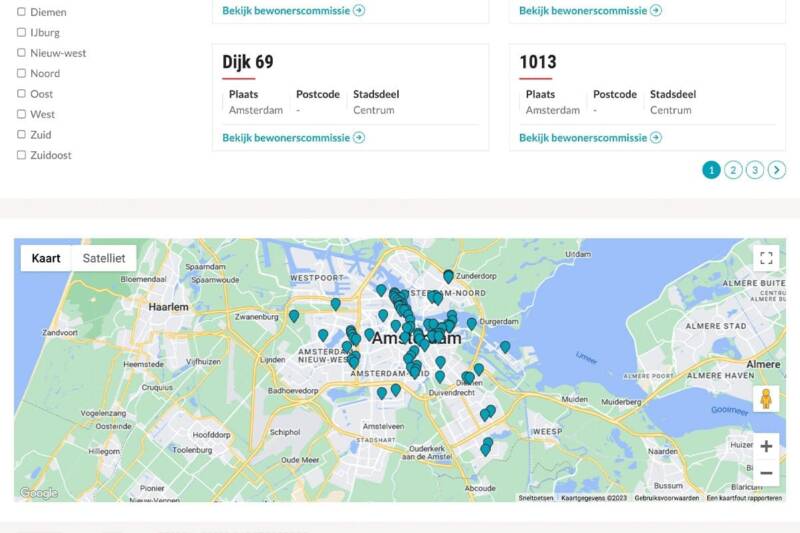Click the map marker near Zwanenburg
The height and width of the screenshot is (533, 800).
294,316
